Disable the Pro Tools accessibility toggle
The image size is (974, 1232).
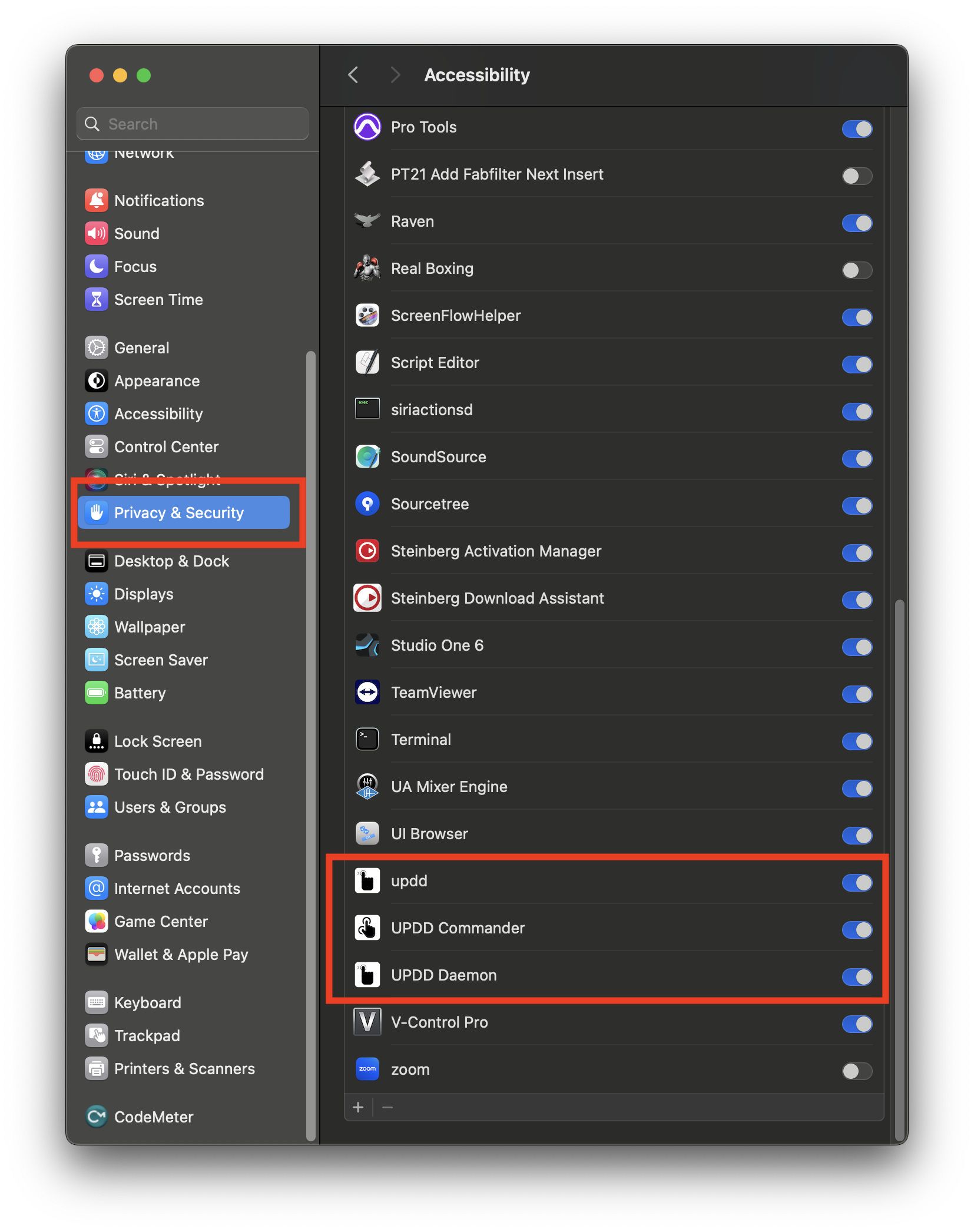coord(857,128)
